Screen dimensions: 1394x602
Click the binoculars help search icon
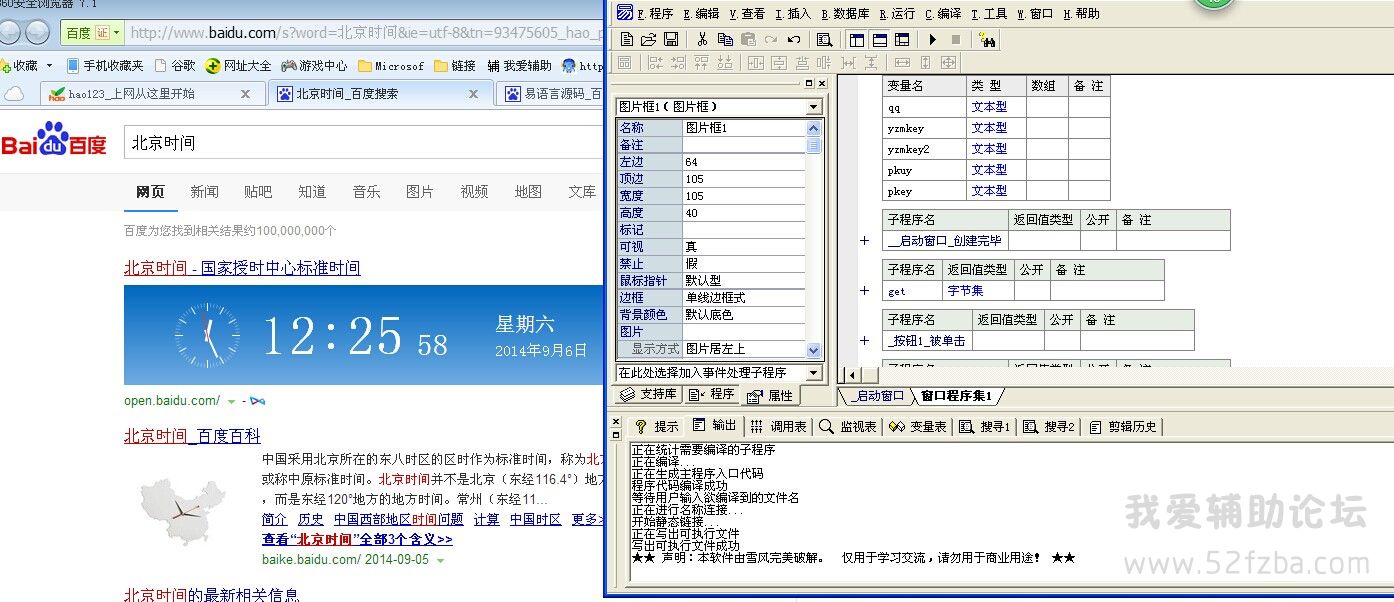coord(988,40)
